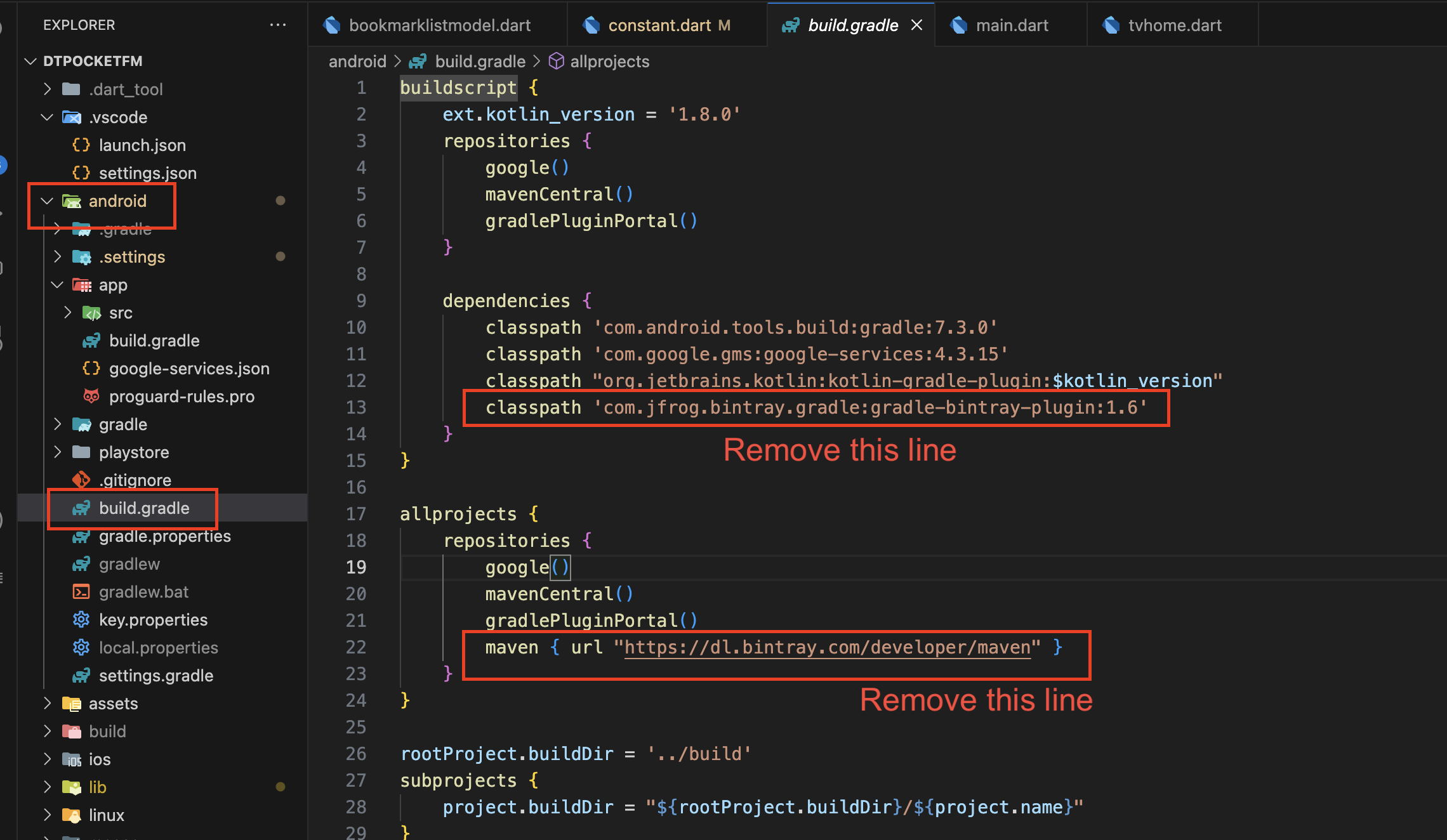1447x840 pixels.
Task: Click the ios folder icon
Action: click(x=71, y=759)
